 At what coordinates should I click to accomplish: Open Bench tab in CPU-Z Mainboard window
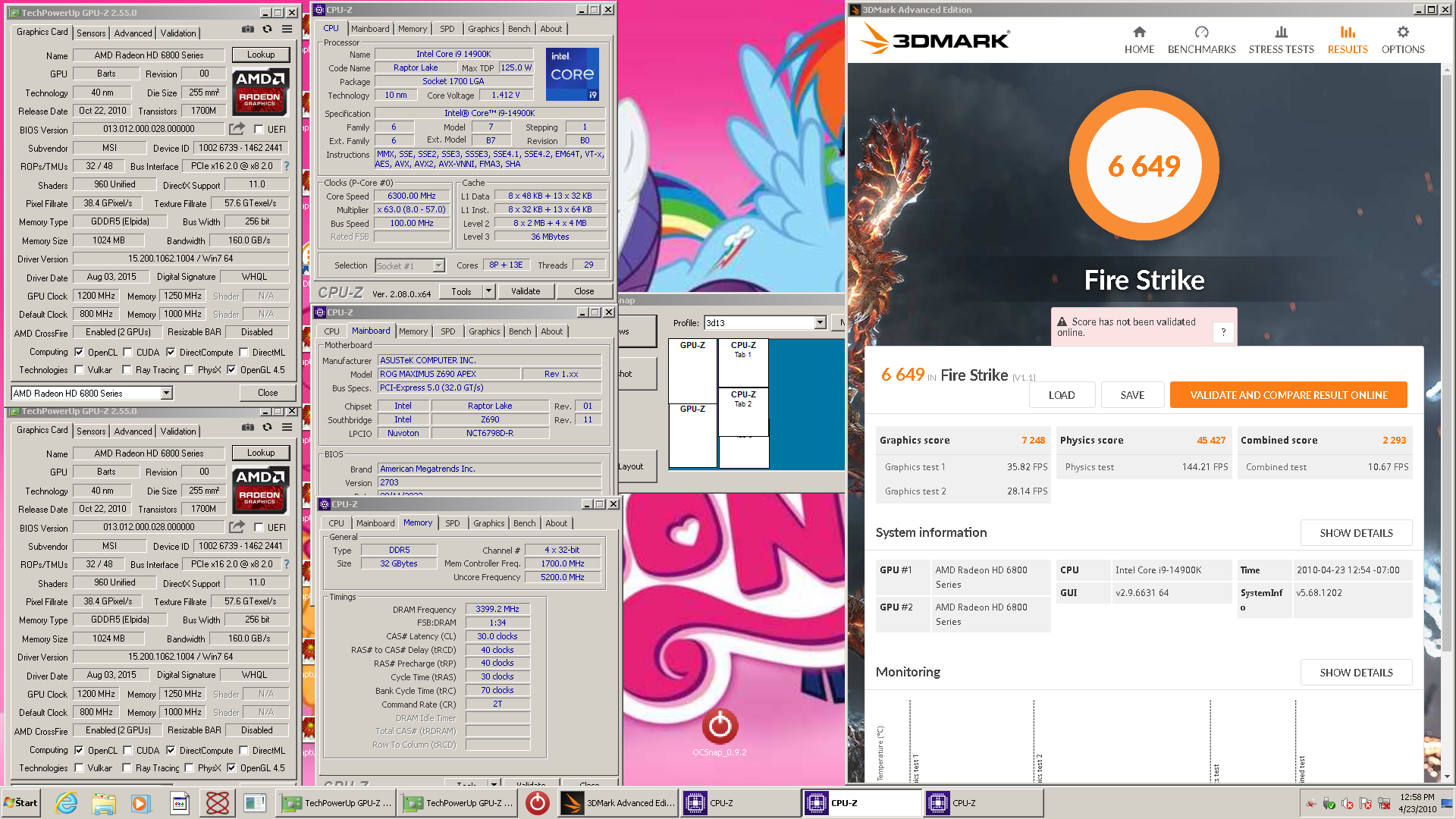tap(519, 331)
